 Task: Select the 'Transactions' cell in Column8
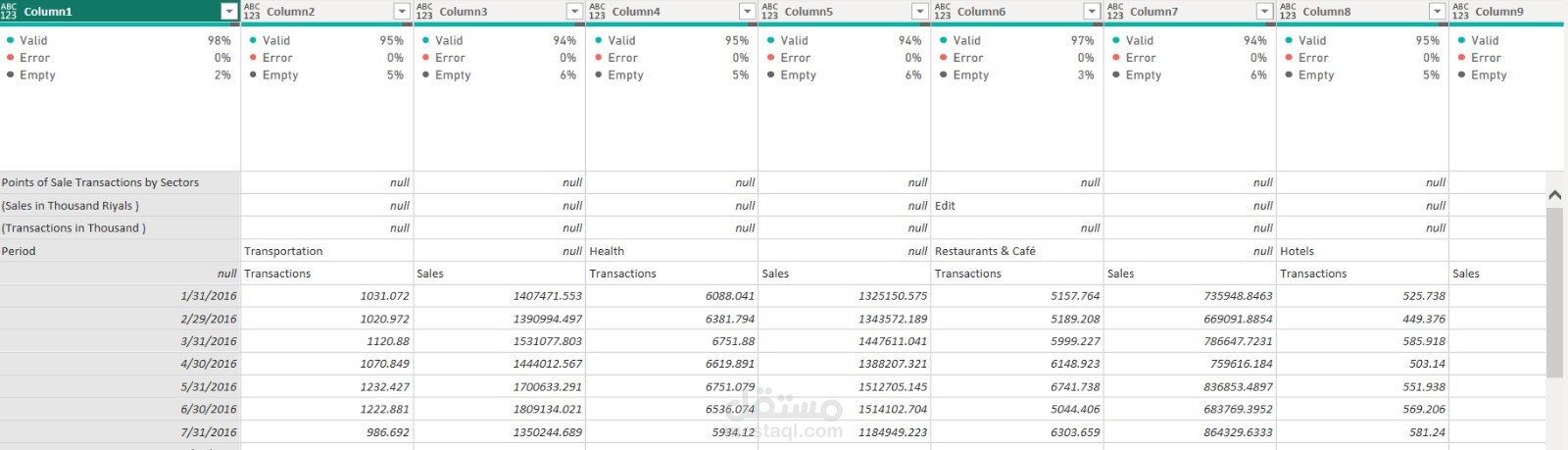(x=1362, y=274)
